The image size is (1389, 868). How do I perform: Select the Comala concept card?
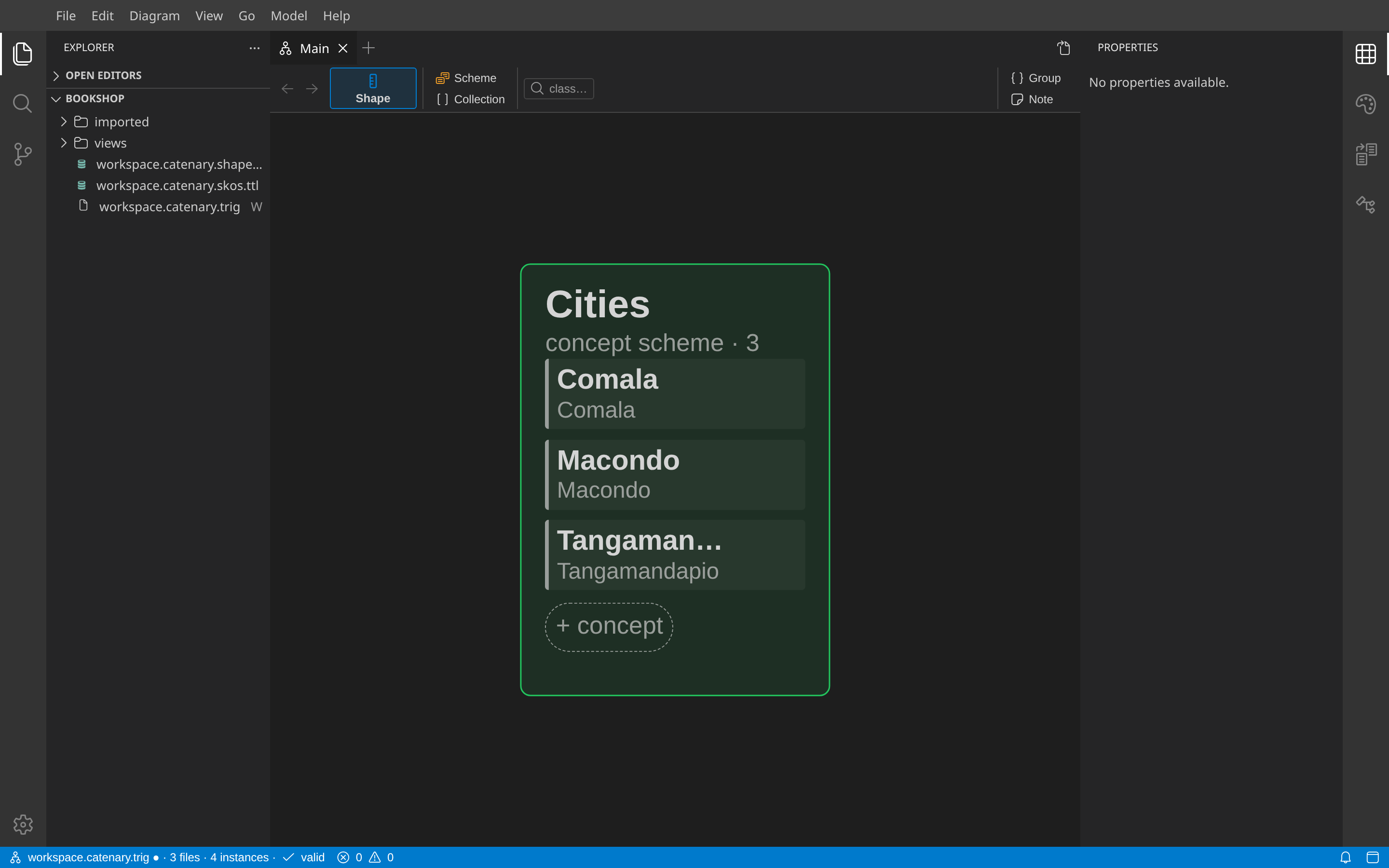pos(675,394)
